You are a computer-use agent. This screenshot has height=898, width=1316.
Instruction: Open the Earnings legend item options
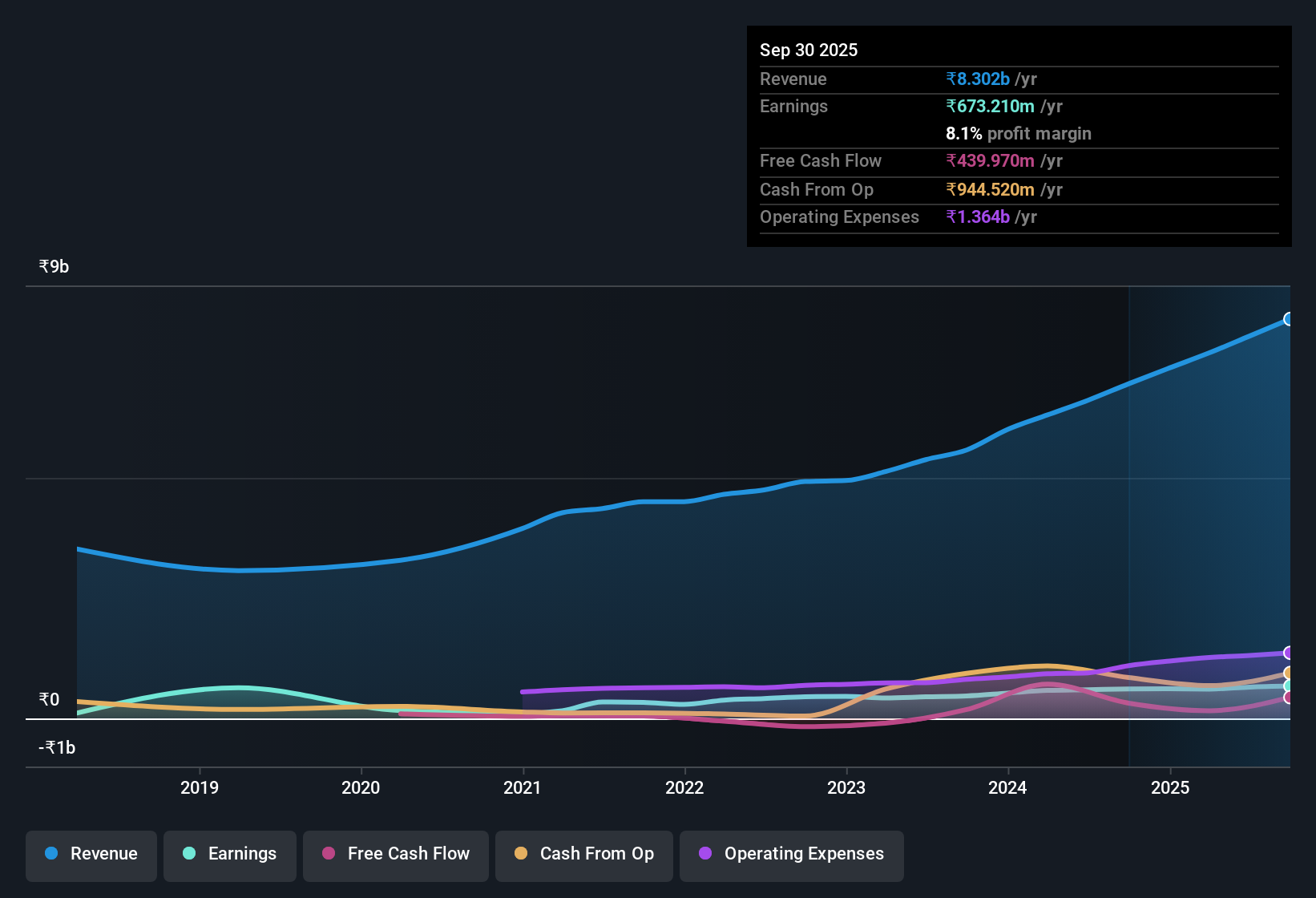click(229, 856)
